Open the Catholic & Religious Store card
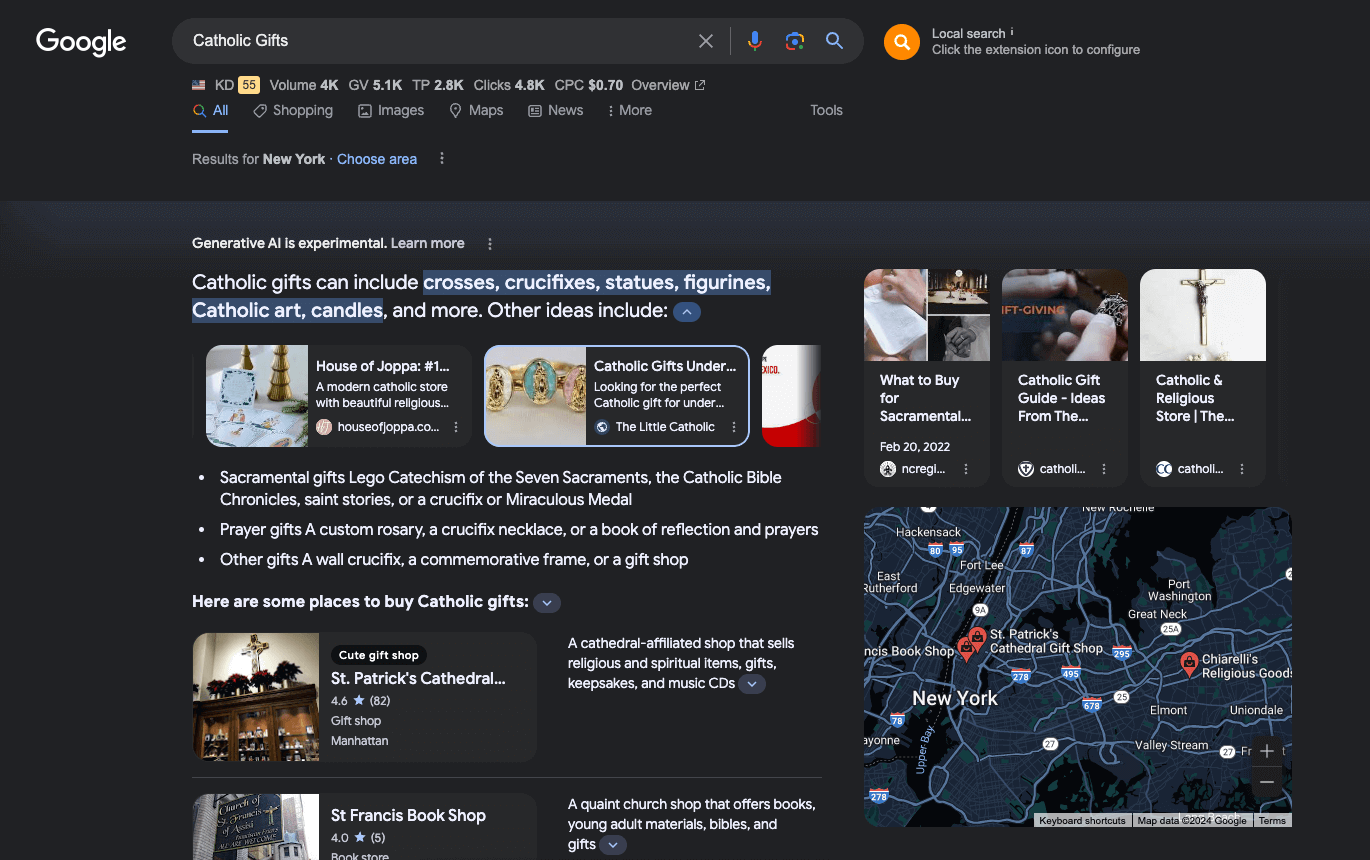The width and height of the screenshot is (1370, 860). pyautogui.click(x=1203, y=378)
